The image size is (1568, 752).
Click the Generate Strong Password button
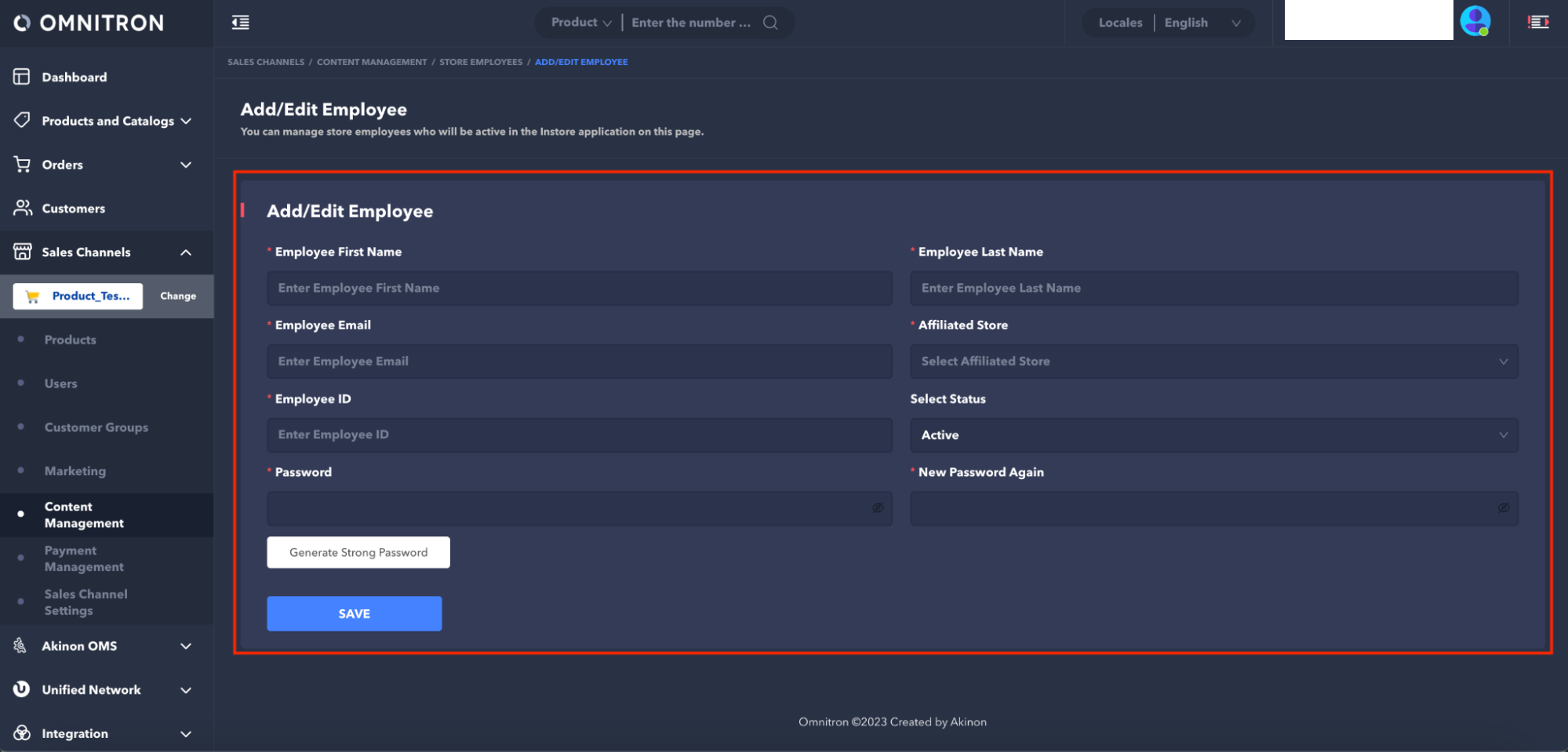[358, 553]
